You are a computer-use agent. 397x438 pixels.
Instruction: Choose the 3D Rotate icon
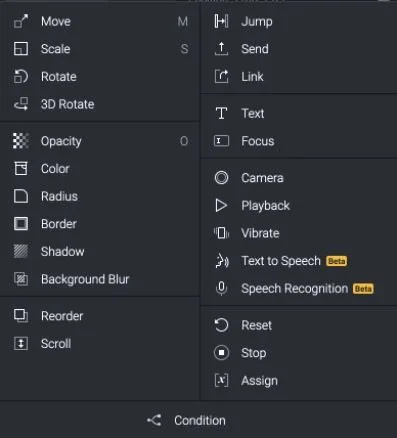pyautogui.click(x=21, y=104)
